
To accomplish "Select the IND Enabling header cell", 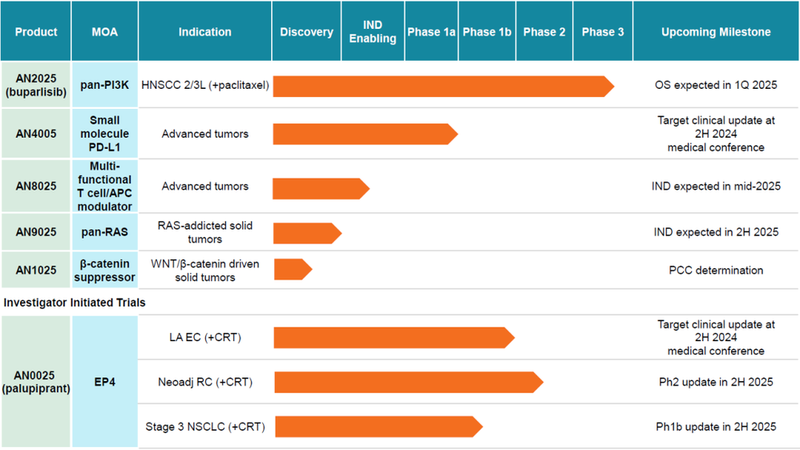I will pyautogui.click(x=370, y=32).
